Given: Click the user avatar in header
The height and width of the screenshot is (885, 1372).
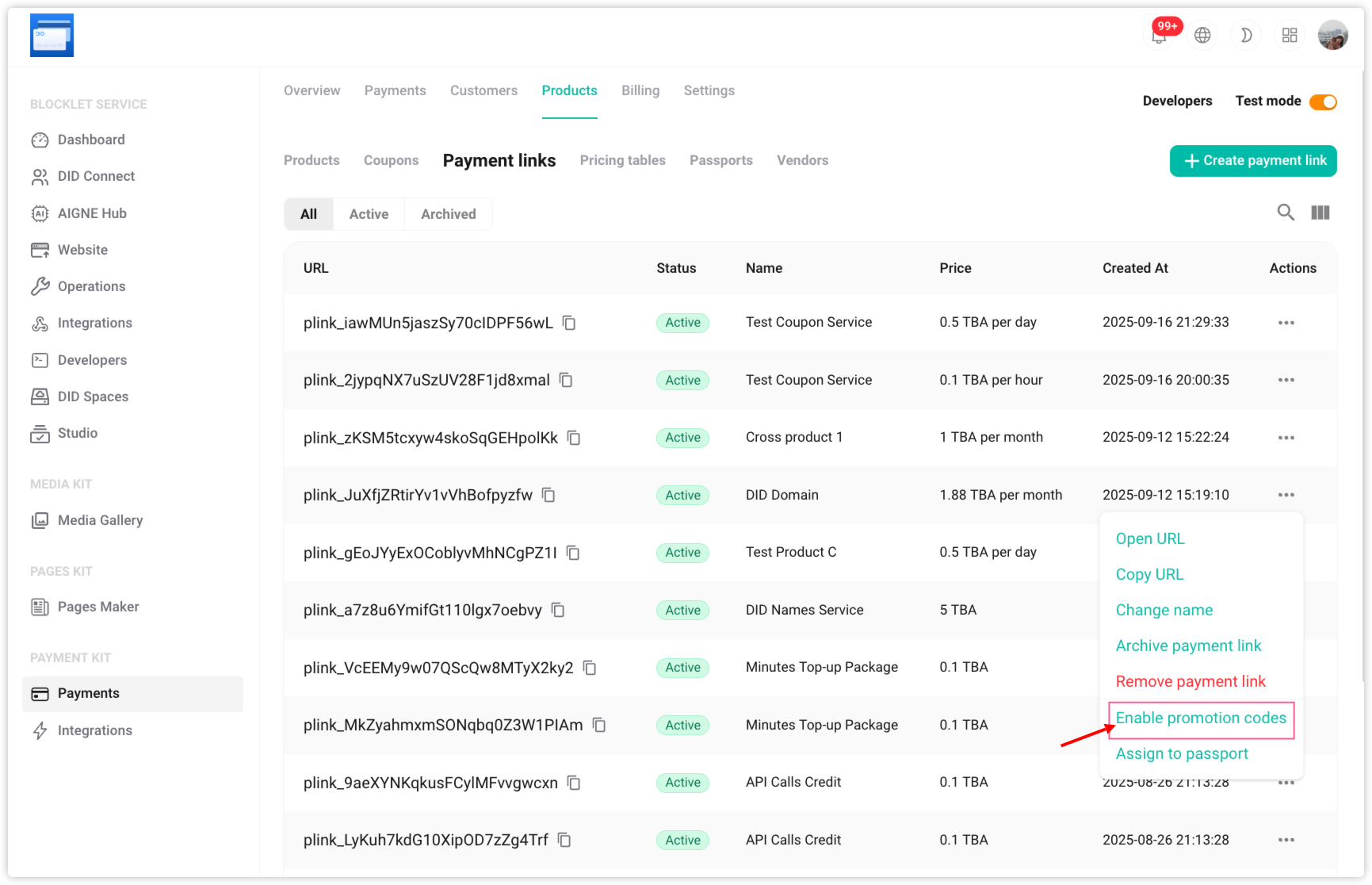Looking at the screenshot, I should click(1332, 36).
